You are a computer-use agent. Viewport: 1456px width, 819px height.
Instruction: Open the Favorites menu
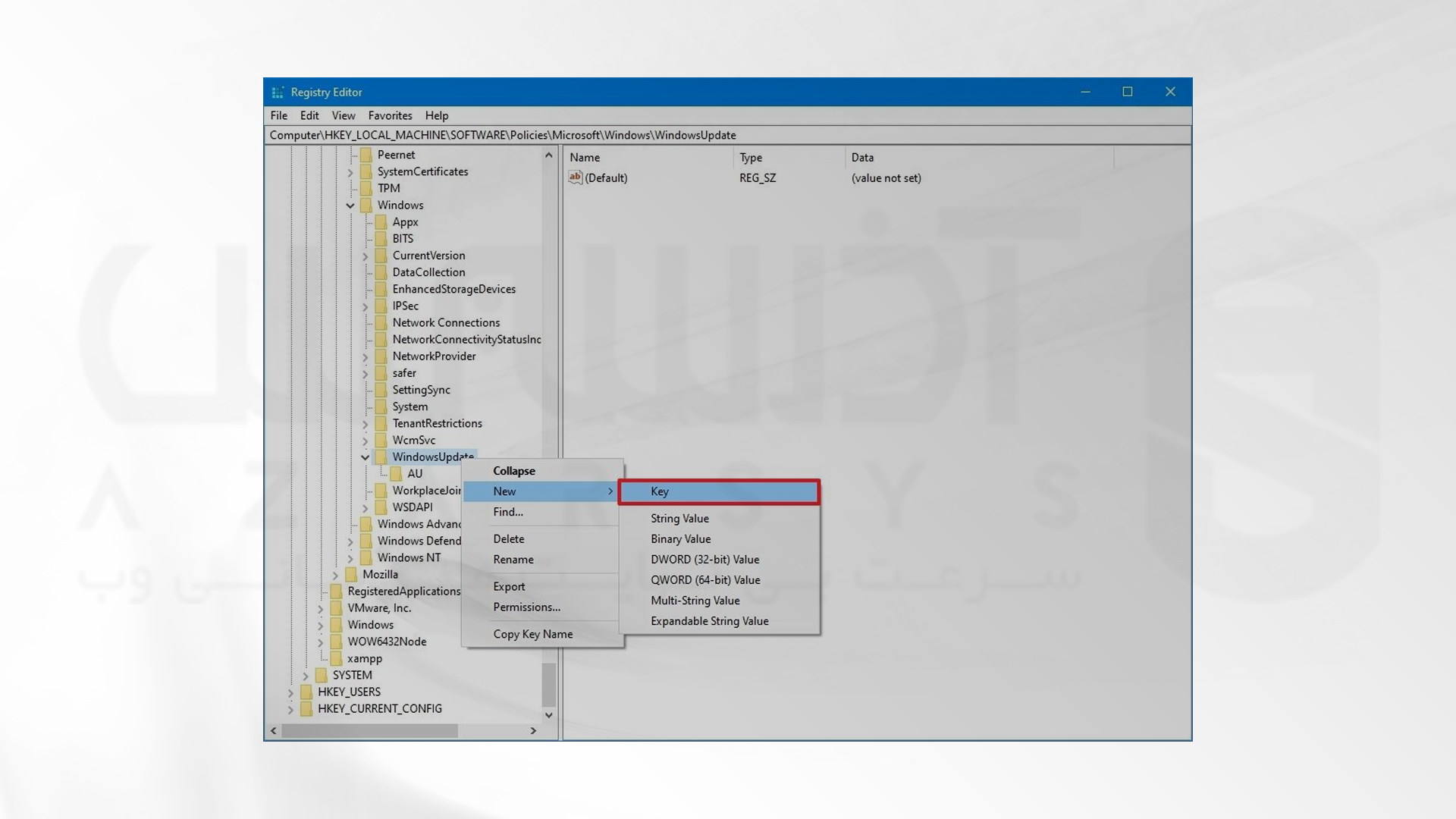pos(391,115)
